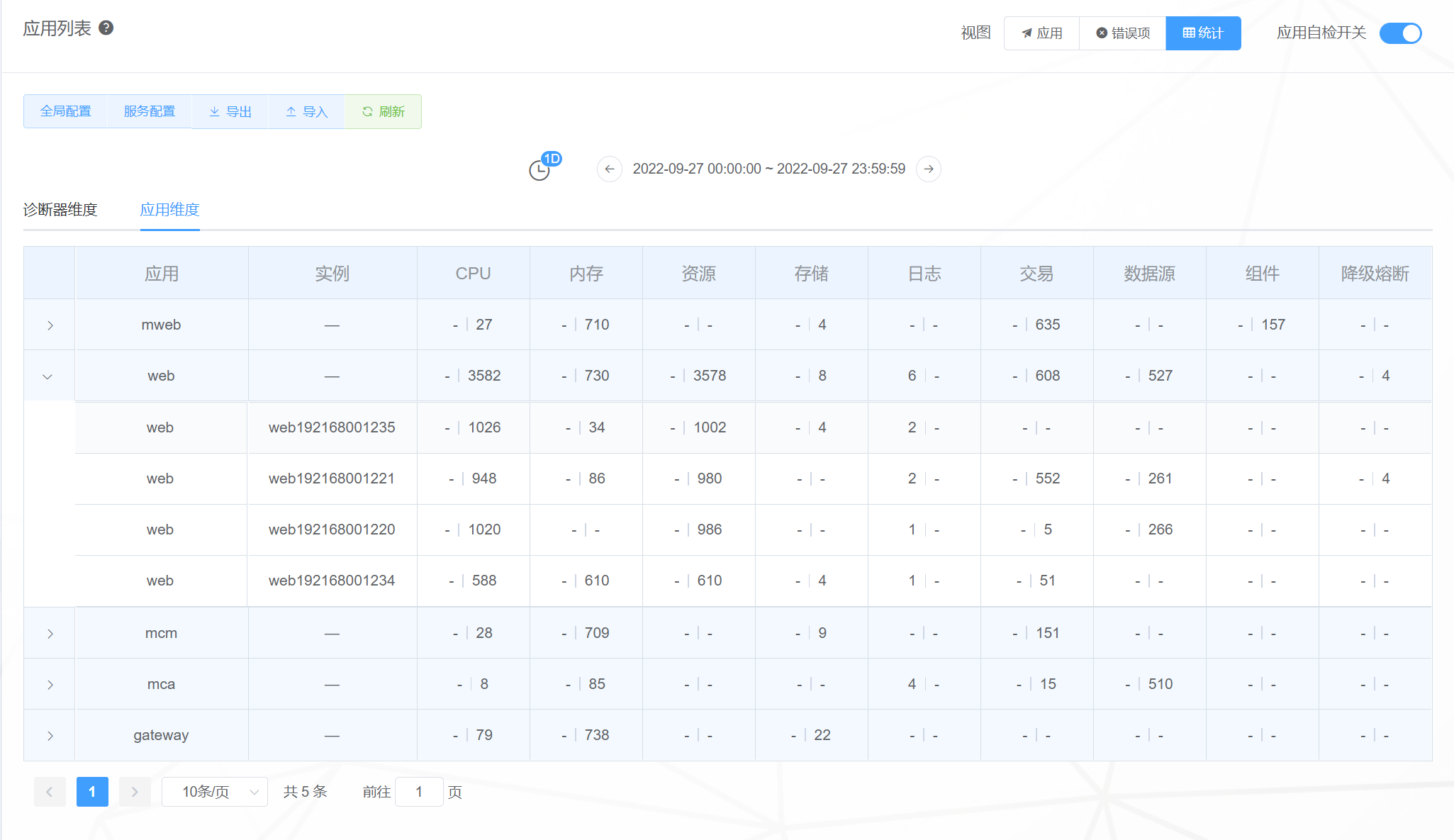Select the 诊断器维度 tab
The width and height of the screenshot is (1454, 840).
coord(60,210)
